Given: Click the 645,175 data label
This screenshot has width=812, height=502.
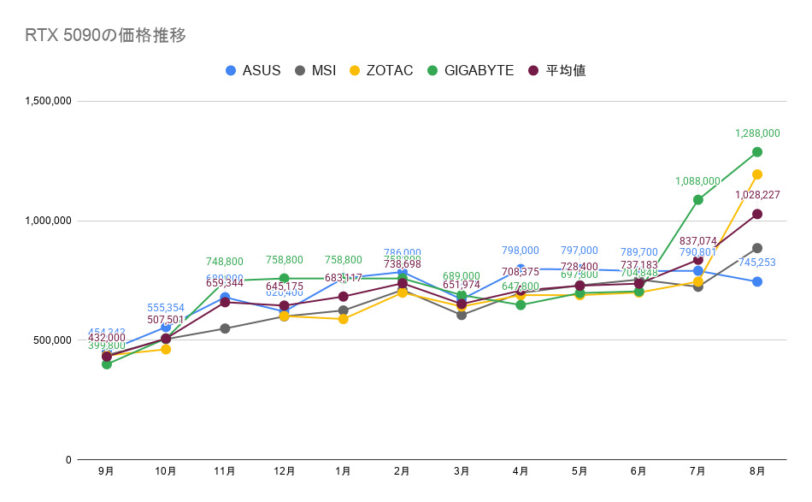Looking at the screenshot, I should pos(284,286).
